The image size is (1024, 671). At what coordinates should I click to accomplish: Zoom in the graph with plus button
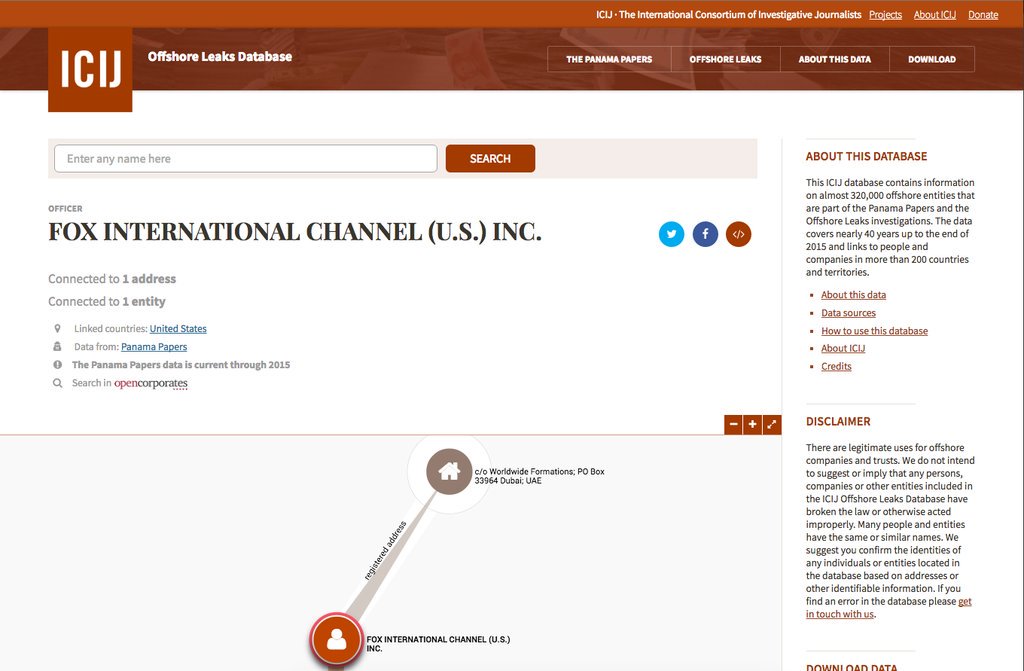[752, 424]
